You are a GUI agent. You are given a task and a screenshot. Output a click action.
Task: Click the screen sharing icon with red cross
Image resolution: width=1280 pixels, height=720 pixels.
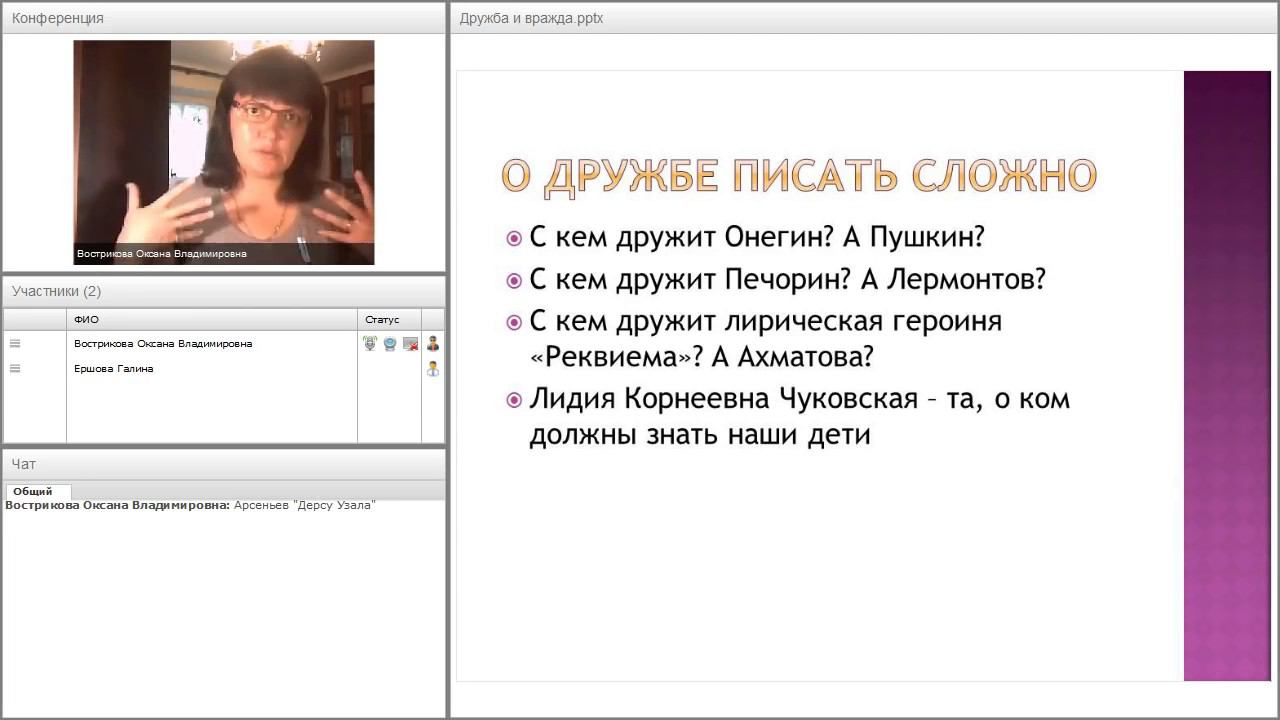[410, 344]
